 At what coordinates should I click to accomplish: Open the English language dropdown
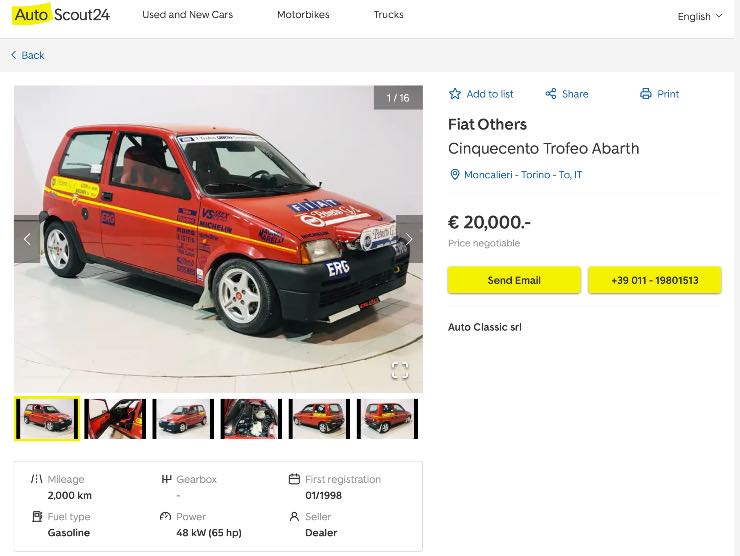(699, 16)
